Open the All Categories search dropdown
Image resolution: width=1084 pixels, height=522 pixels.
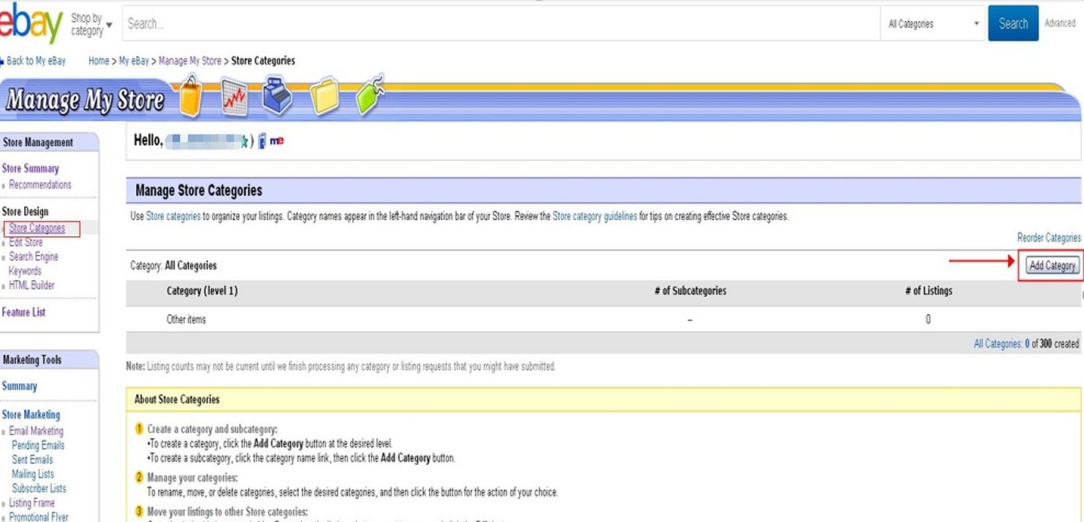pos(932,24)
